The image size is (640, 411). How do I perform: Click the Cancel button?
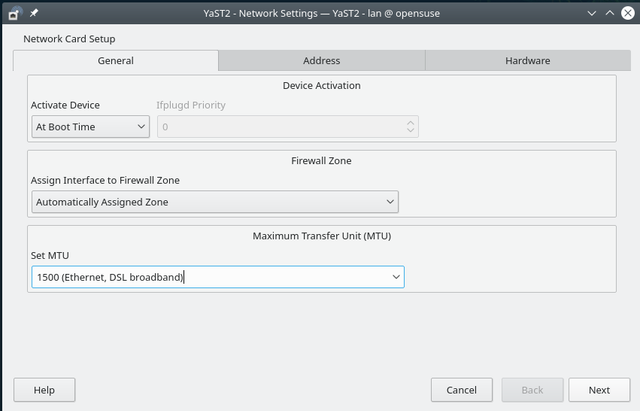tap(462, 390)
